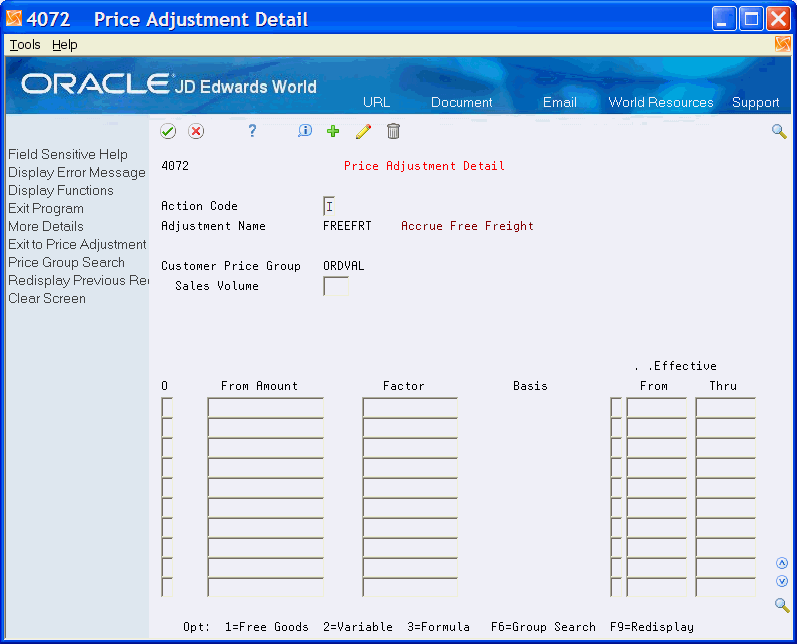Open help with the question mark icon
Image resolution: width=797 pixels, height=644 pixels.
click(252, 131)
